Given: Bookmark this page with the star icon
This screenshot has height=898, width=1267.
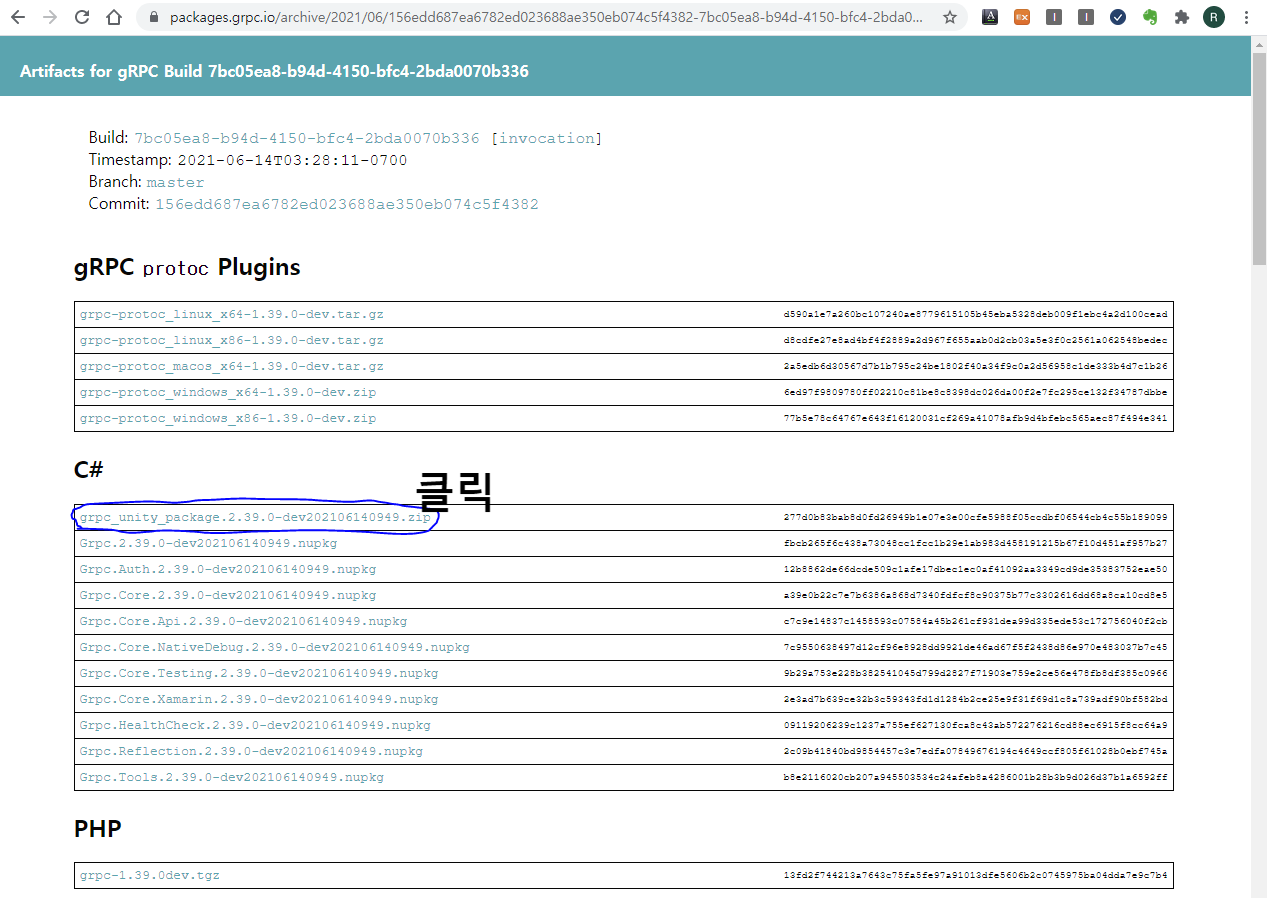Looking at the screenshot, I should click(x=949, y=17).
